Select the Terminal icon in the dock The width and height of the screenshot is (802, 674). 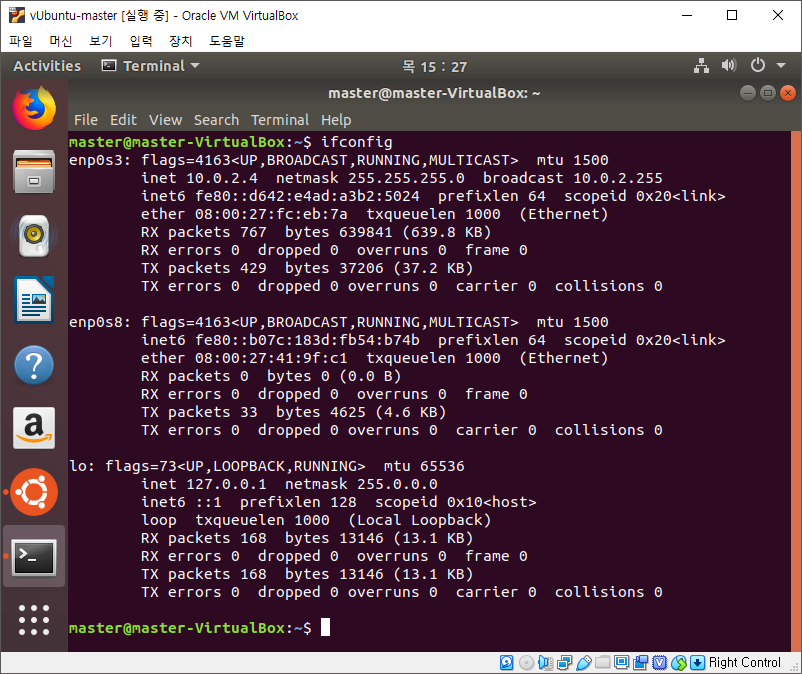[x=34, y=556]
